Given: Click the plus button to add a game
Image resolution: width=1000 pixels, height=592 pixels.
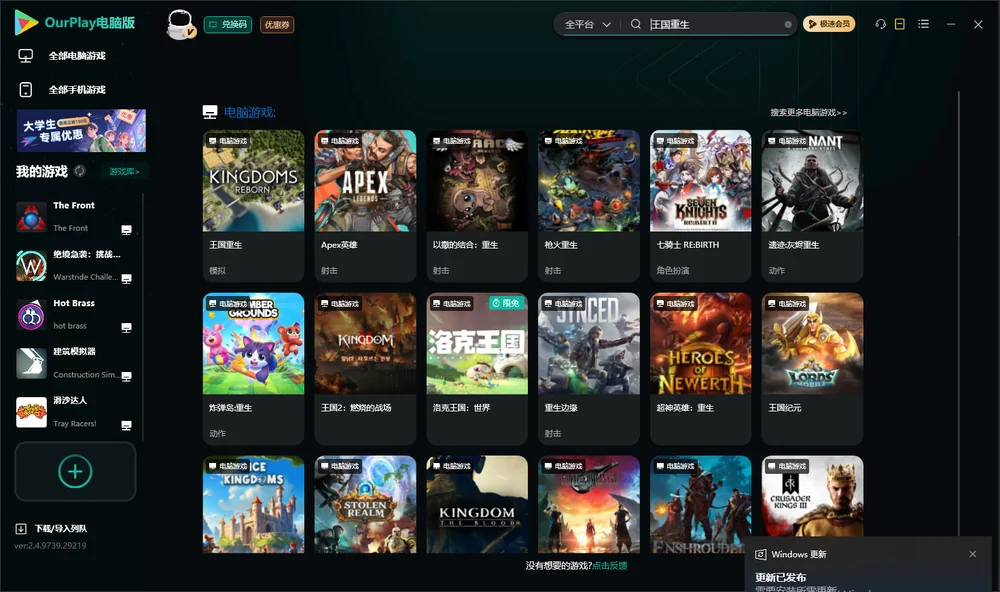Looking at the screenshot, I should point(75,471).
